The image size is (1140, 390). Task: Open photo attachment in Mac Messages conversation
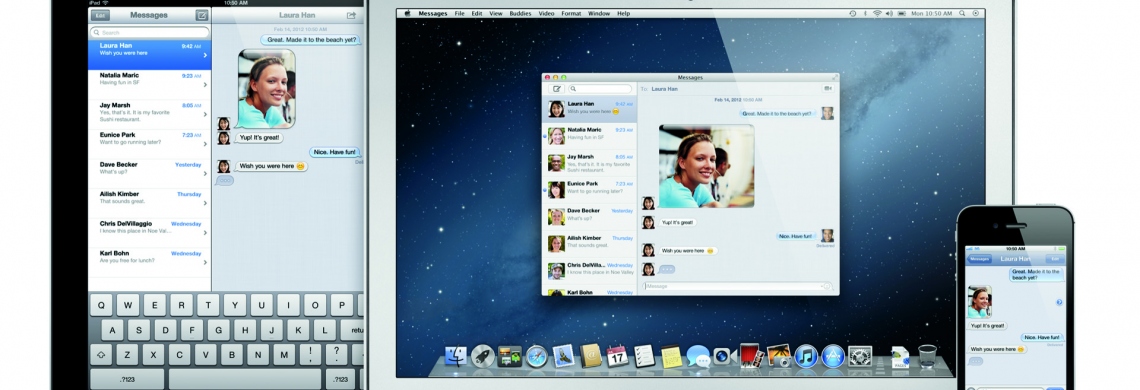(x=706, y=166)
